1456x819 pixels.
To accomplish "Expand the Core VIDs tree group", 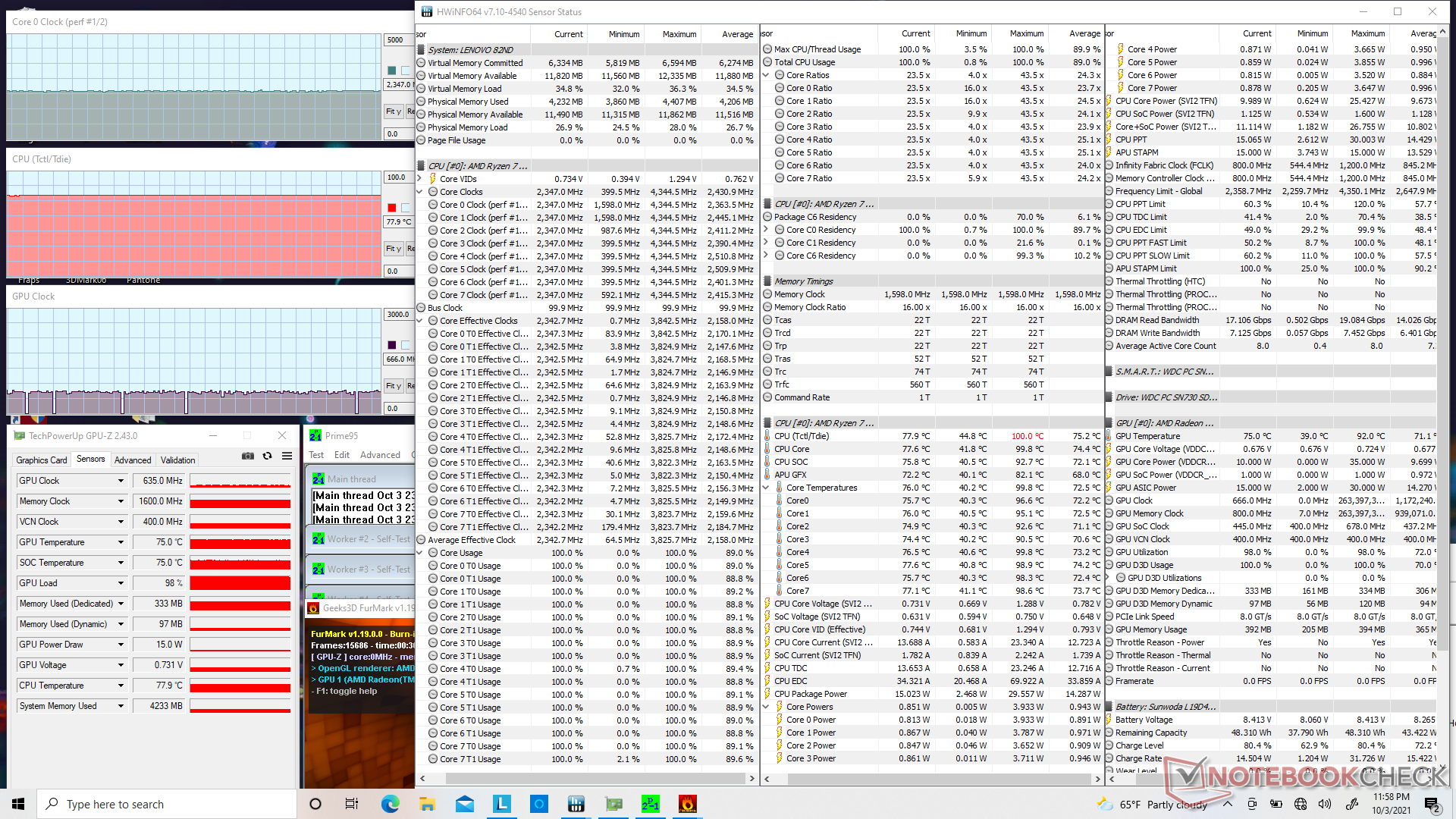I will [421, 179].
